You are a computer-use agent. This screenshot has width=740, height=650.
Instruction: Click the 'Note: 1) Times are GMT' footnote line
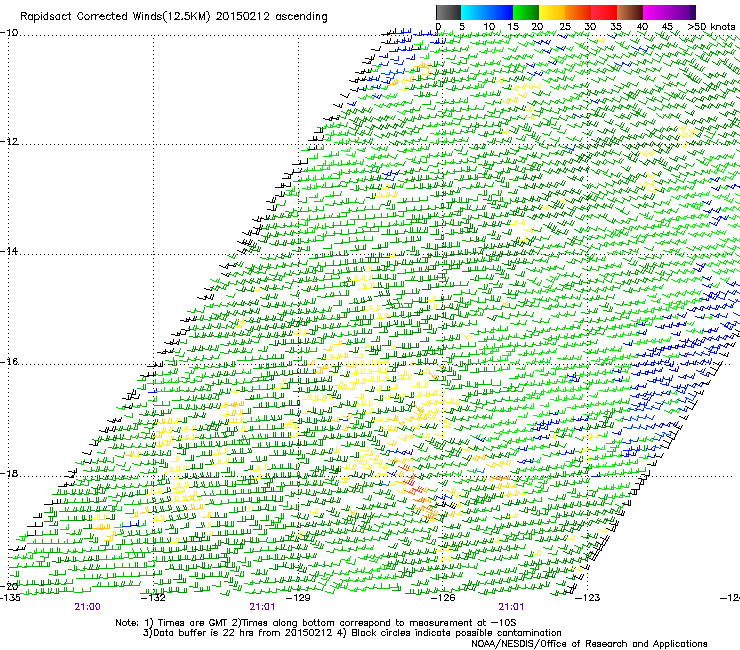tap(316, 623)
